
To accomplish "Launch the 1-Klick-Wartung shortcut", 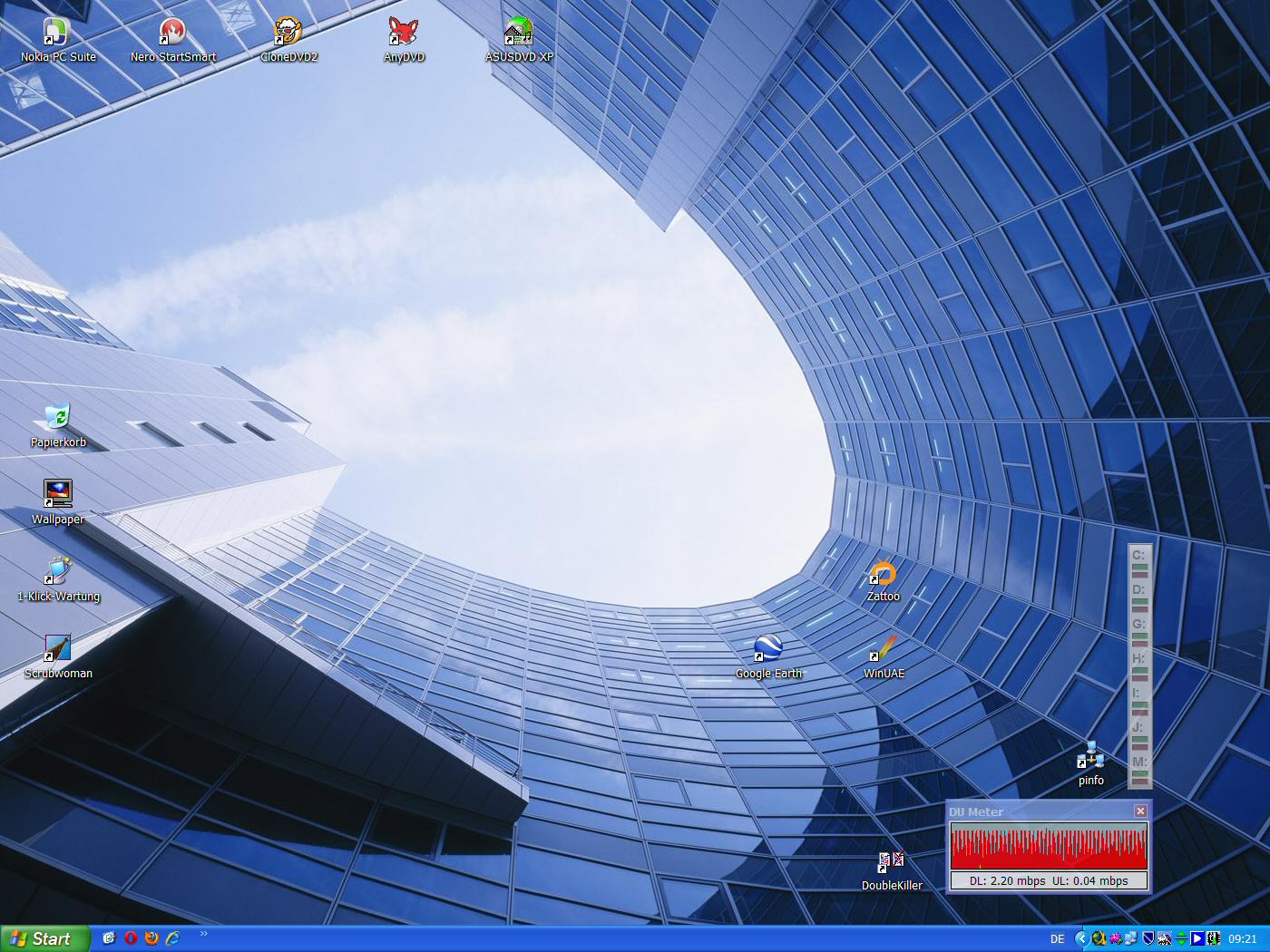I will (x=57, y=572).
